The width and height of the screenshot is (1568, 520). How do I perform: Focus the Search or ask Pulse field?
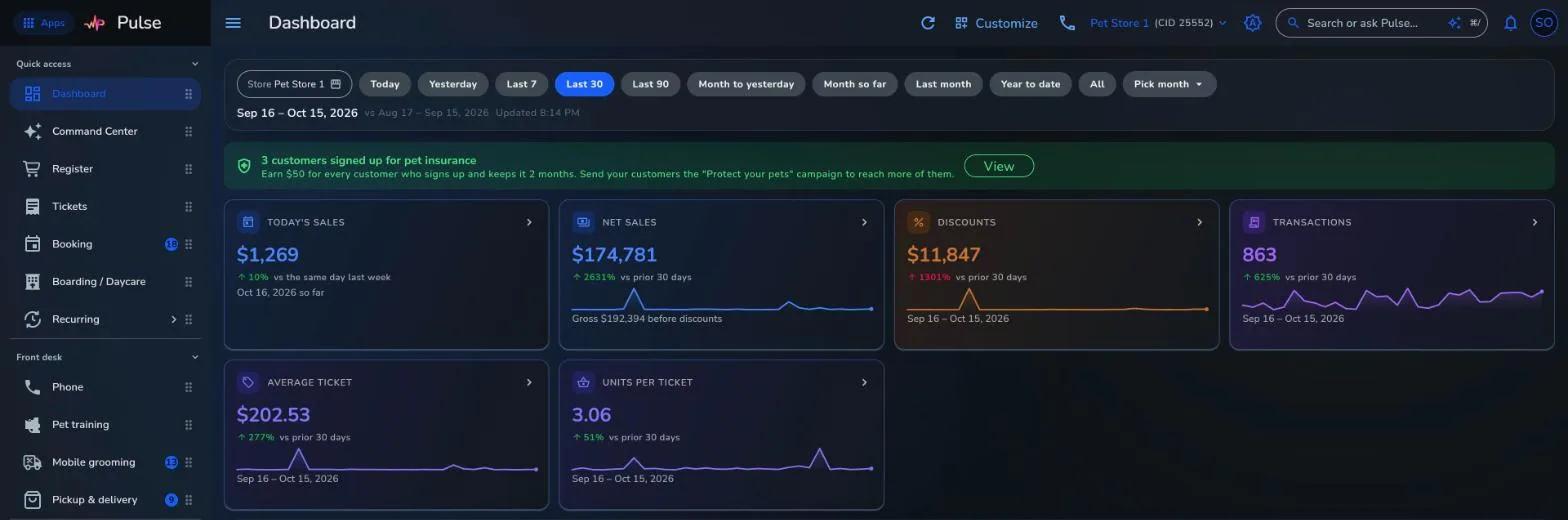[x=1381, y=23]
